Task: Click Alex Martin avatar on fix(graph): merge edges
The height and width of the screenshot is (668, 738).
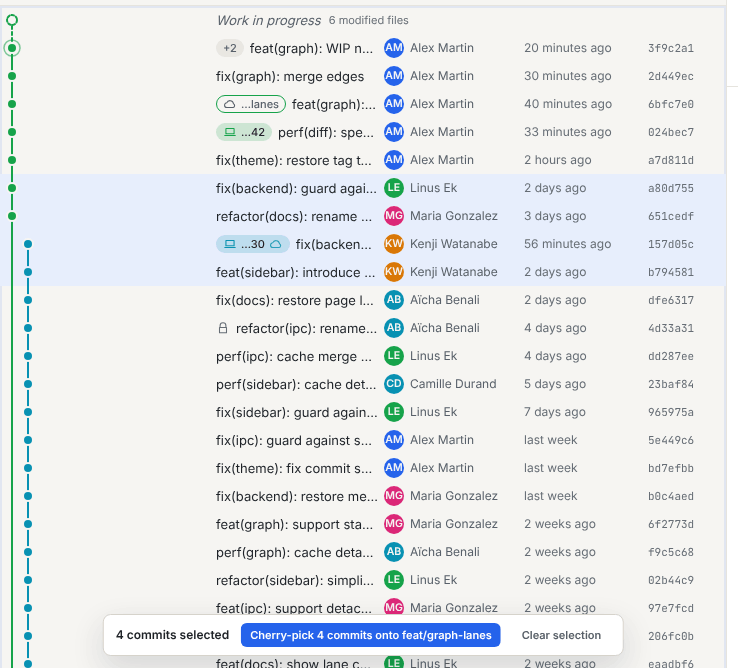Action: [x=394, y=76]
